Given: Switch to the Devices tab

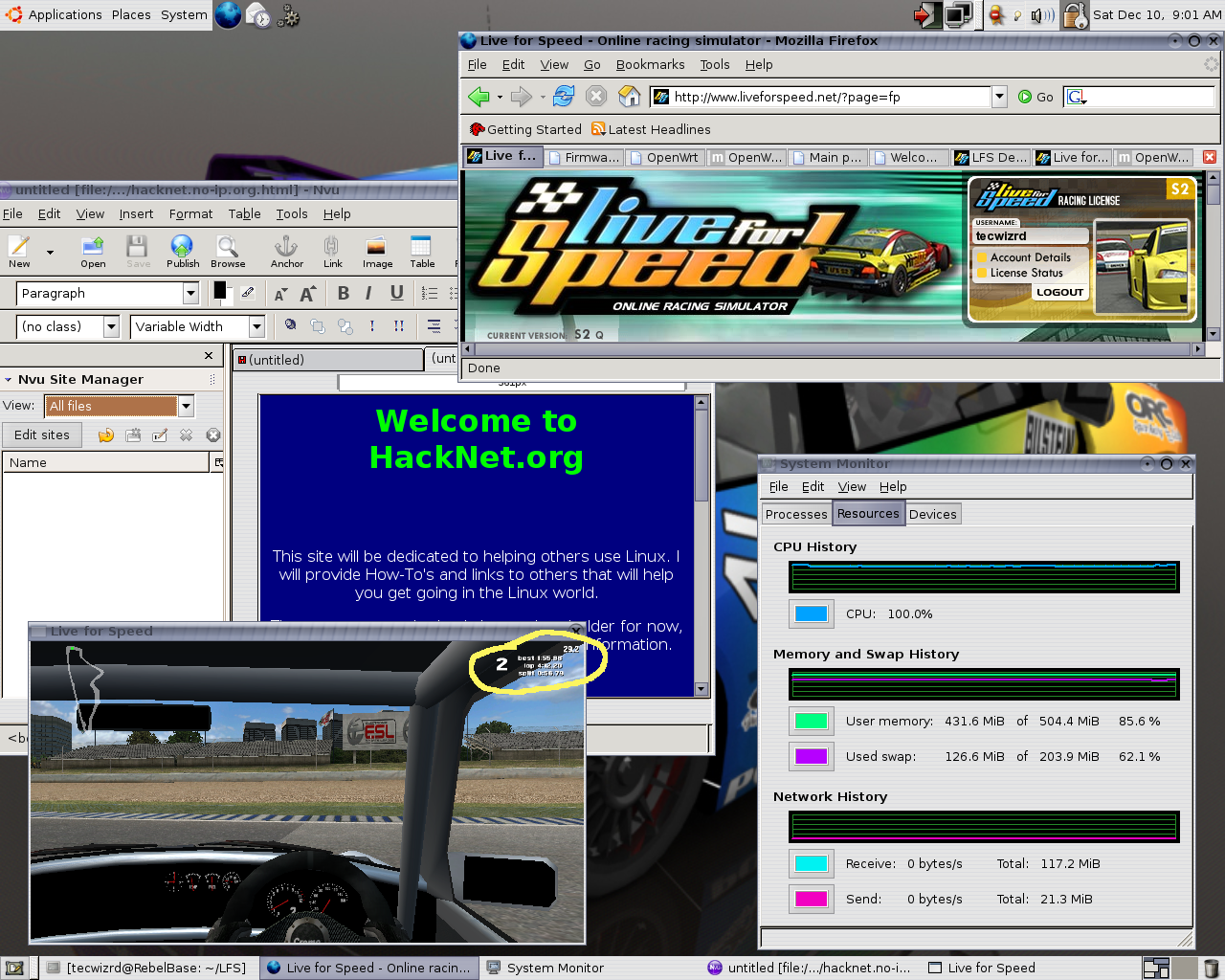Looking at the screenshot, I should [933, 514].
